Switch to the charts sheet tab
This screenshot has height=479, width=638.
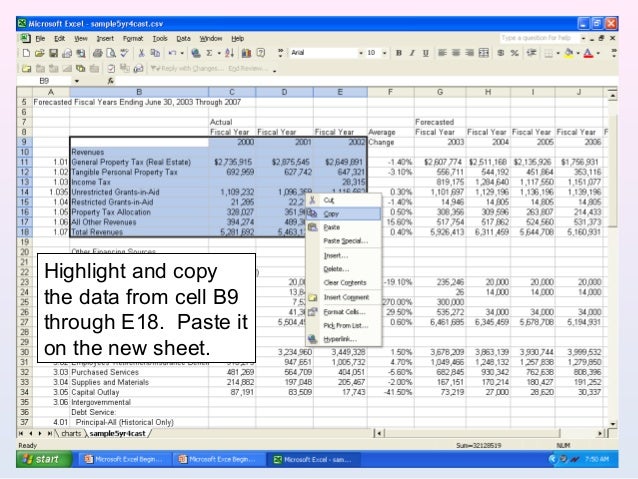[x=71, y=433]
